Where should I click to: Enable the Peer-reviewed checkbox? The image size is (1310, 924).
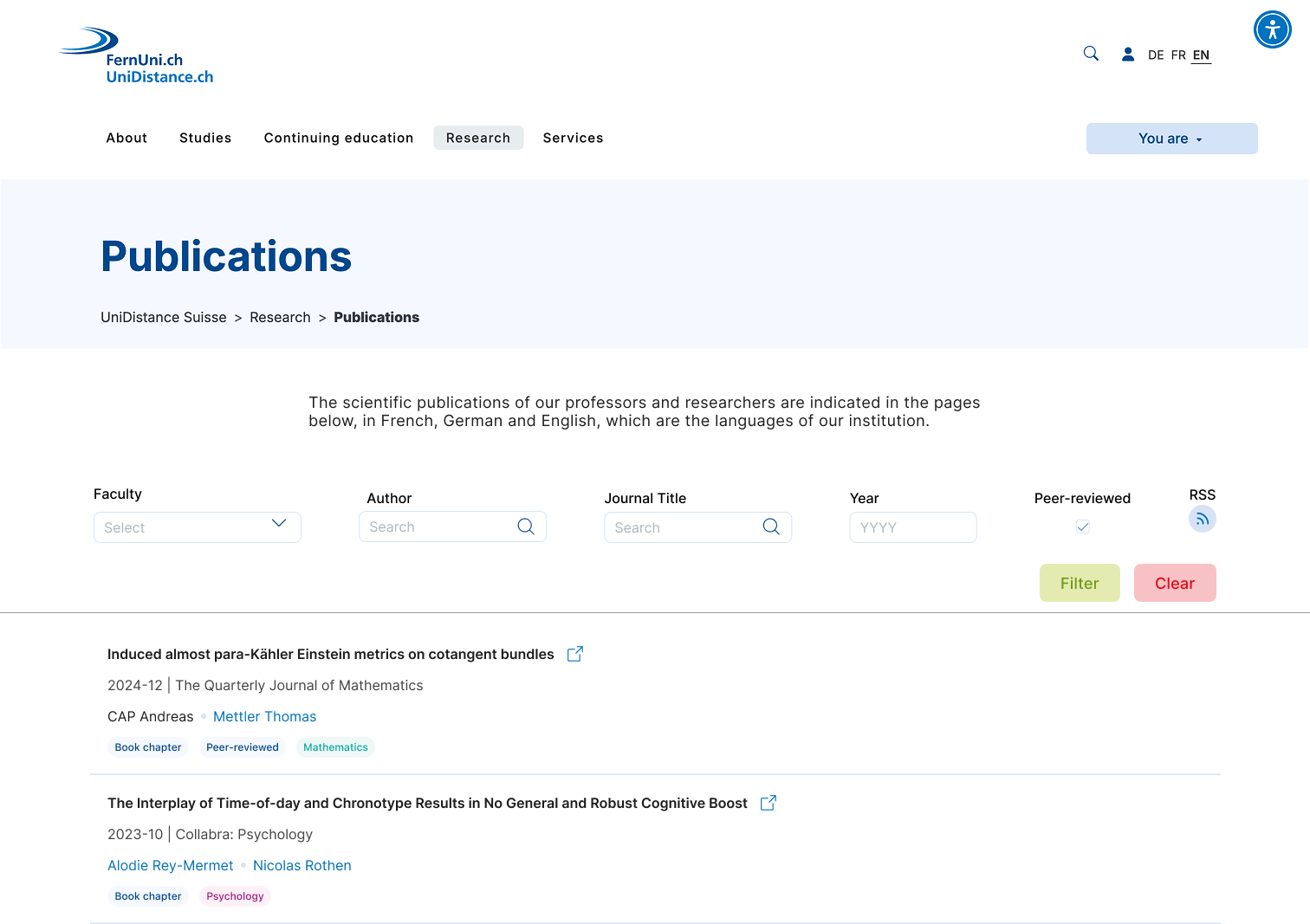click(1082, 526)
